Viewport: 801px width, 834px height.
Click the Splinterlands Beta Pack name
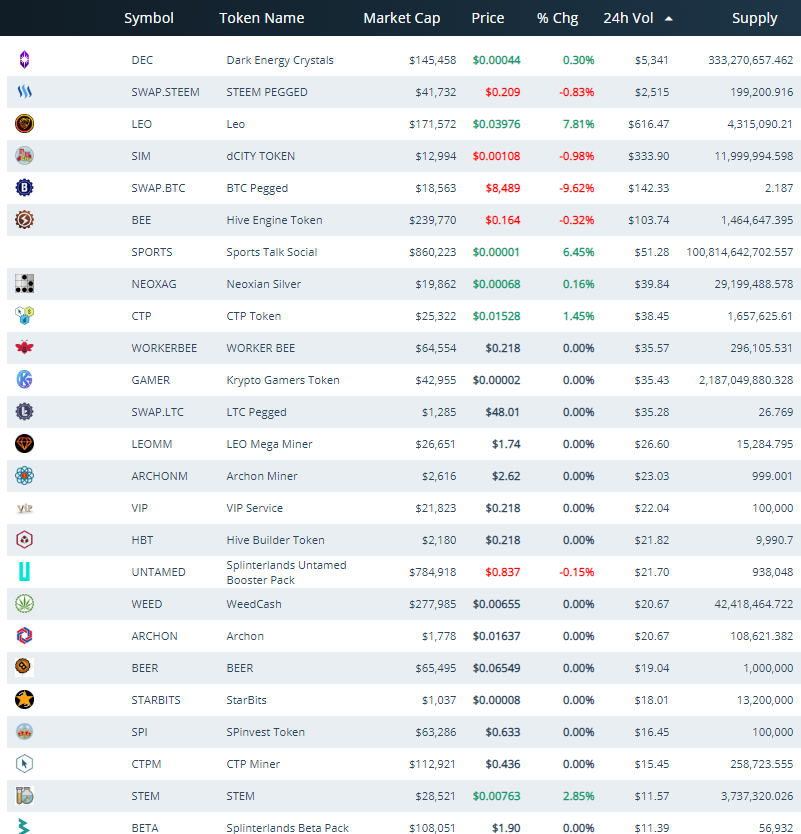pyautogui.click(x=287, y=828)
